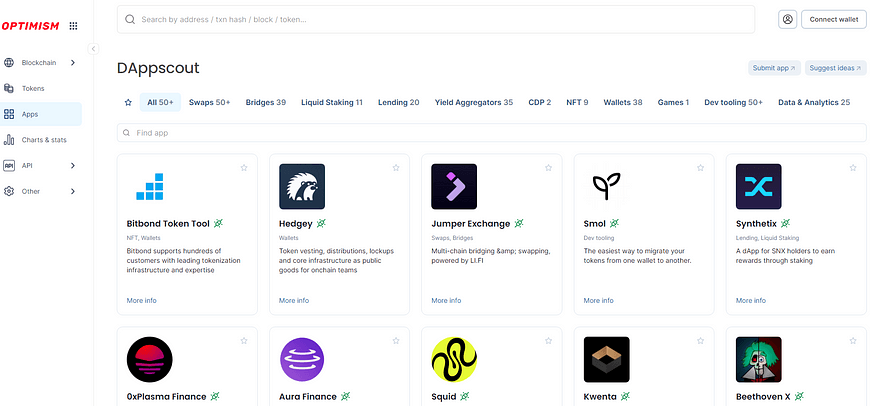This screenshot has width=875, height=406.
Task: Click the API icon in sidebar
Action: click(x=9, y=166)
